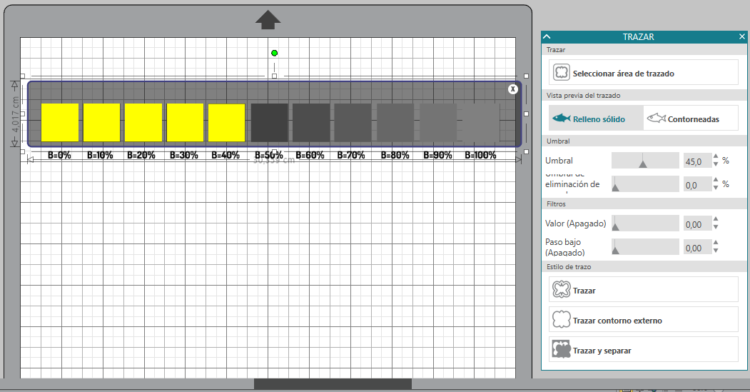The image size is (750, 392).
Task: Click the B=0% label text
Action: click(x=59, y=155)
